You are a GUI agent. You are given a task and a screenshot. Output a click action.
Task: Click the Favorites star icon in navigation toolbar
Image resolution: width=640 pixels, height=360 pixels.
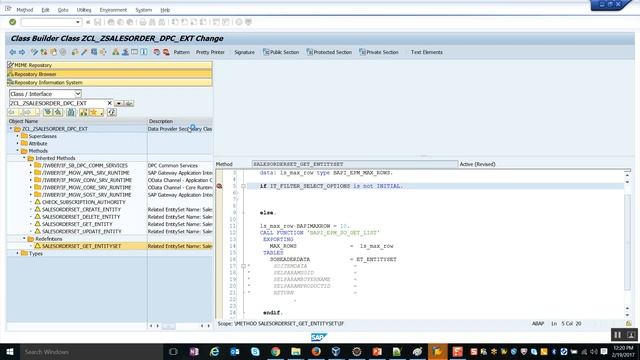coord(93,113)
